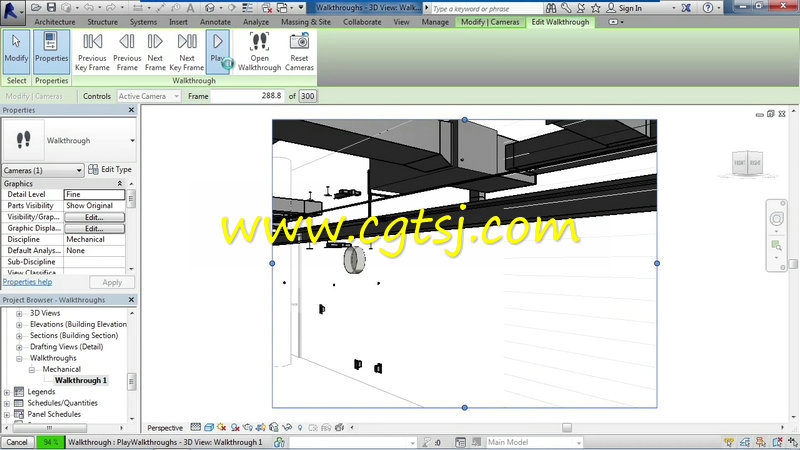800x450 pixels.
Task: Click Zoom icon on the navigation bar
Action: point(777,245)
